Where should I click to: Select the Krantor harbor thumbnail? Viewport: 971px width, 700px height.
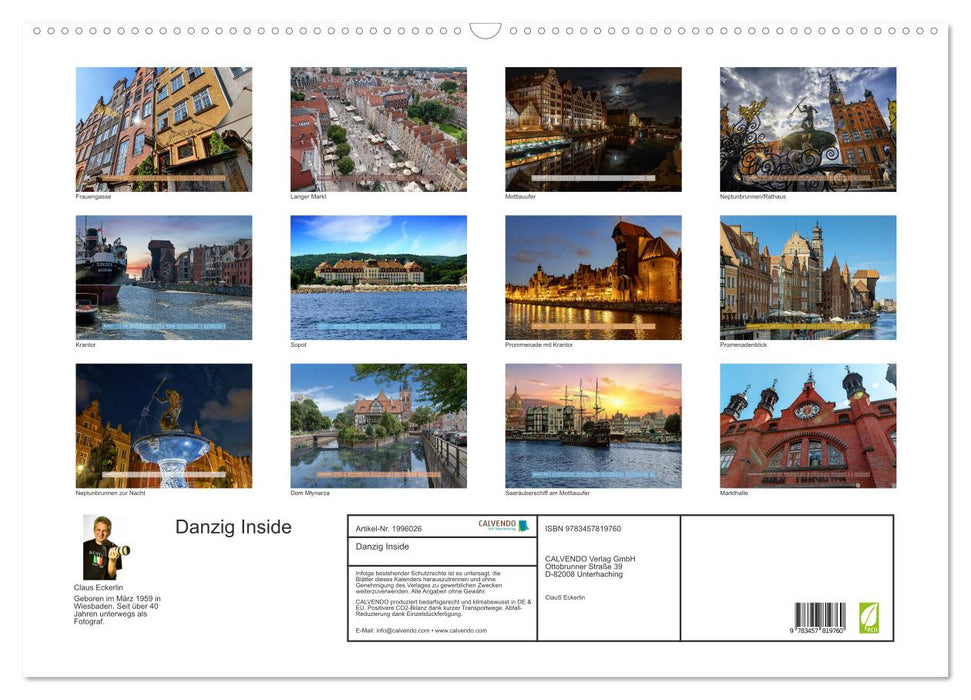pos(163,276)
